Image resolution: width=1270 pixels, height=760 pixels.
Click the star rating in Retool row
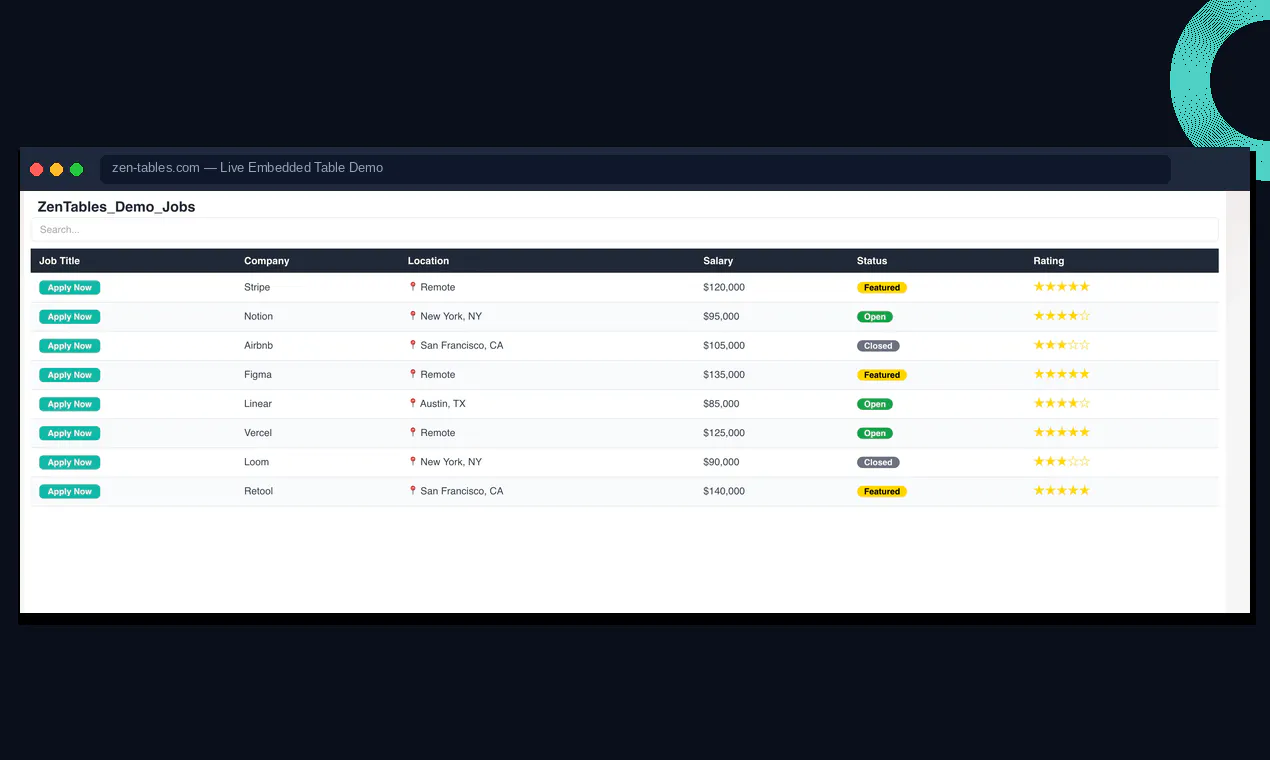point(1062,490)
